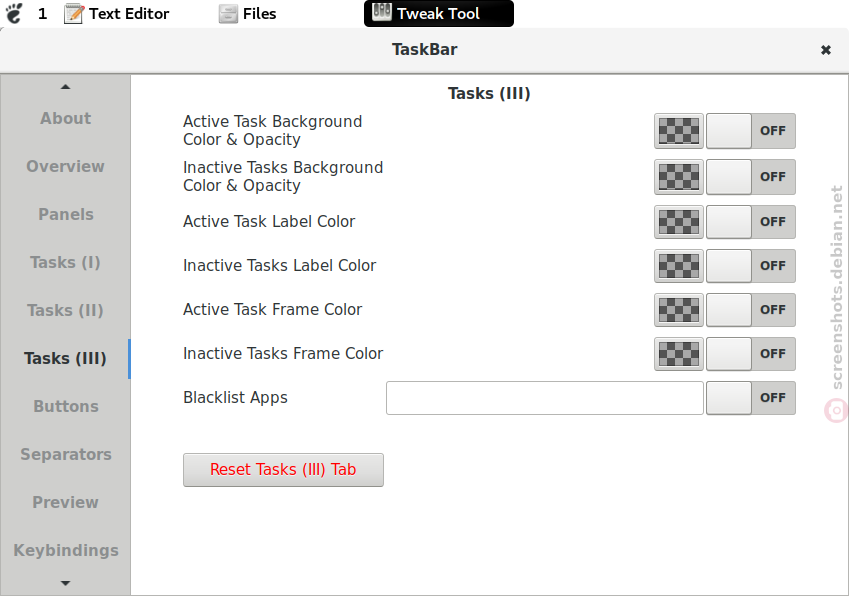Turn on Blacklist Apps switch
Viewport: 849px width, 596px height.
coord(750,398)
